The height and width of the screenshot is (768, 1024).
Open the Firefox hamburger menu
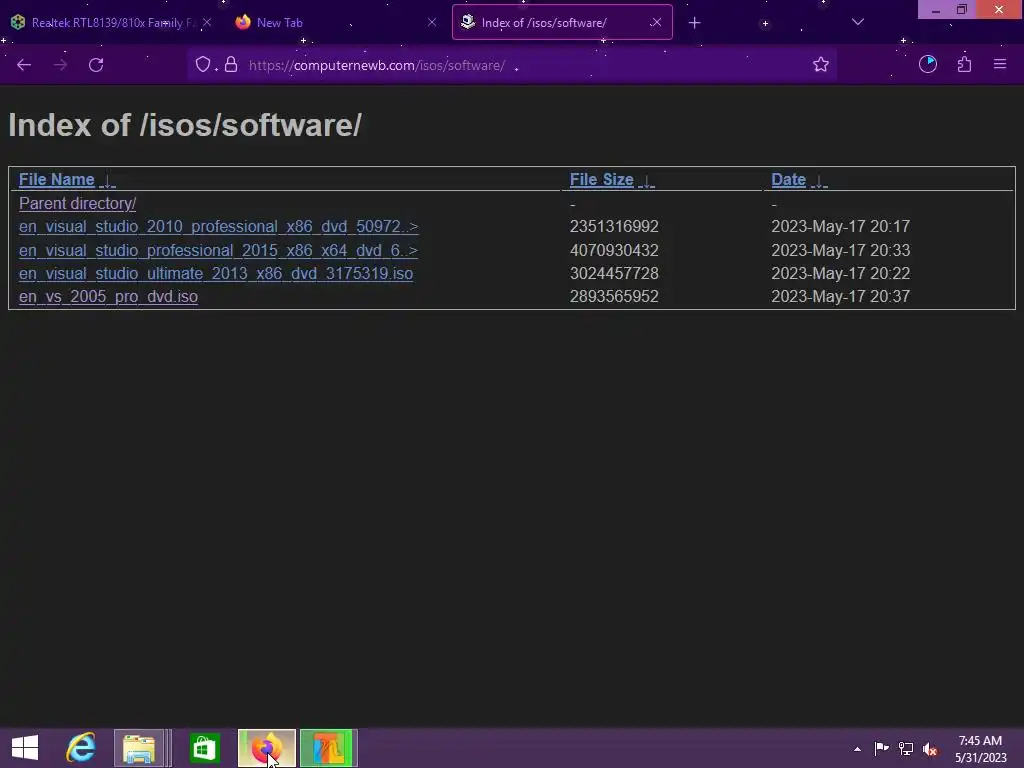coord(1000,64)
